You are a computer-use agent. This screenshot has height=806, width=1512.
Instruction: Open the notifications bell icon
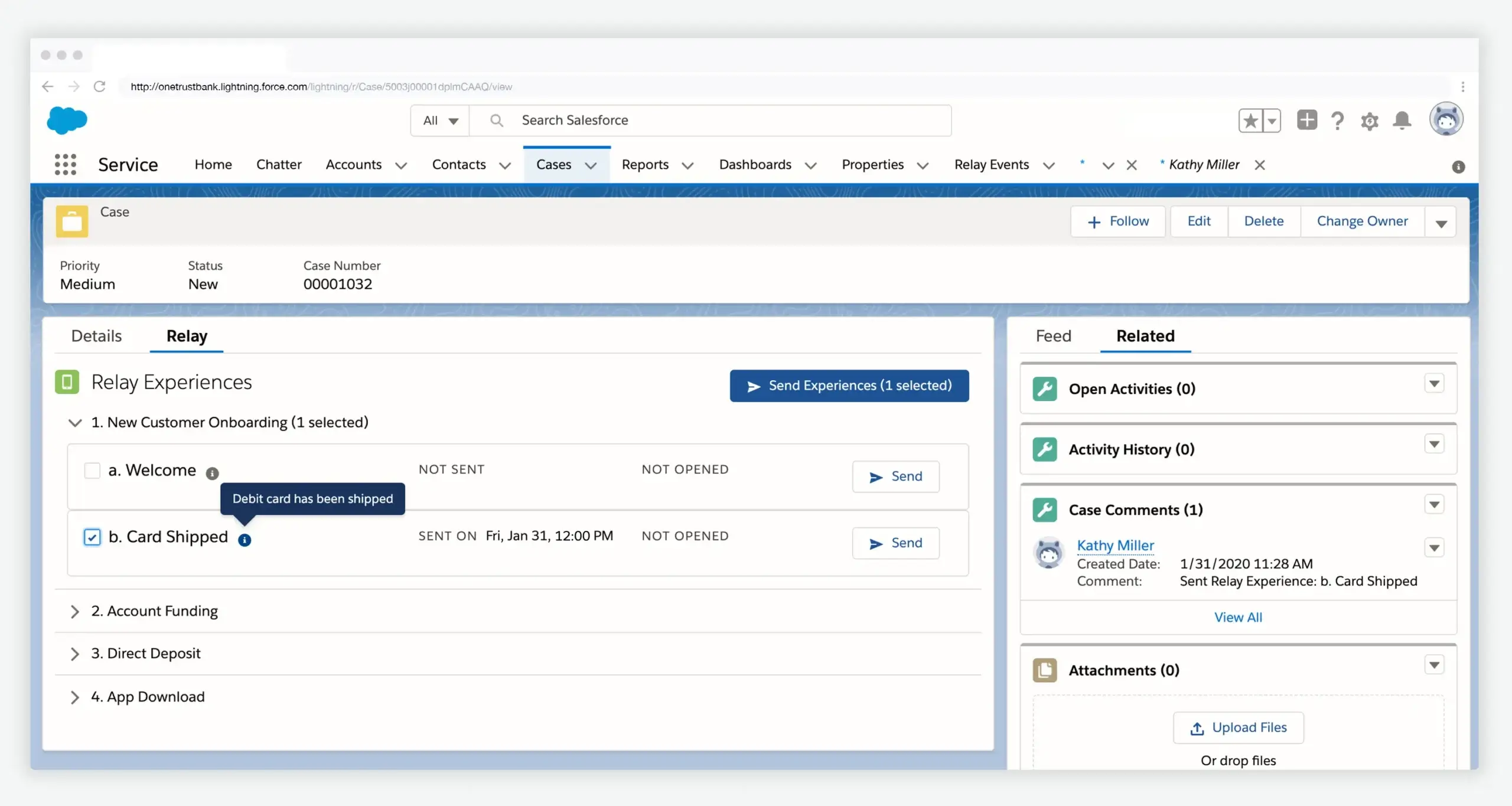pyautogui.click(x=1402, y=120)
